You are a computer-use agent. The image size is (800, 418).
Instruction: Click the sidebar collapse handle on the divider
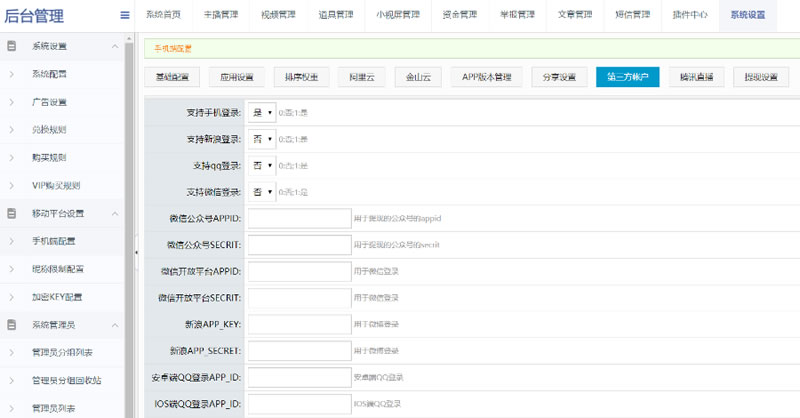point(137,252)
